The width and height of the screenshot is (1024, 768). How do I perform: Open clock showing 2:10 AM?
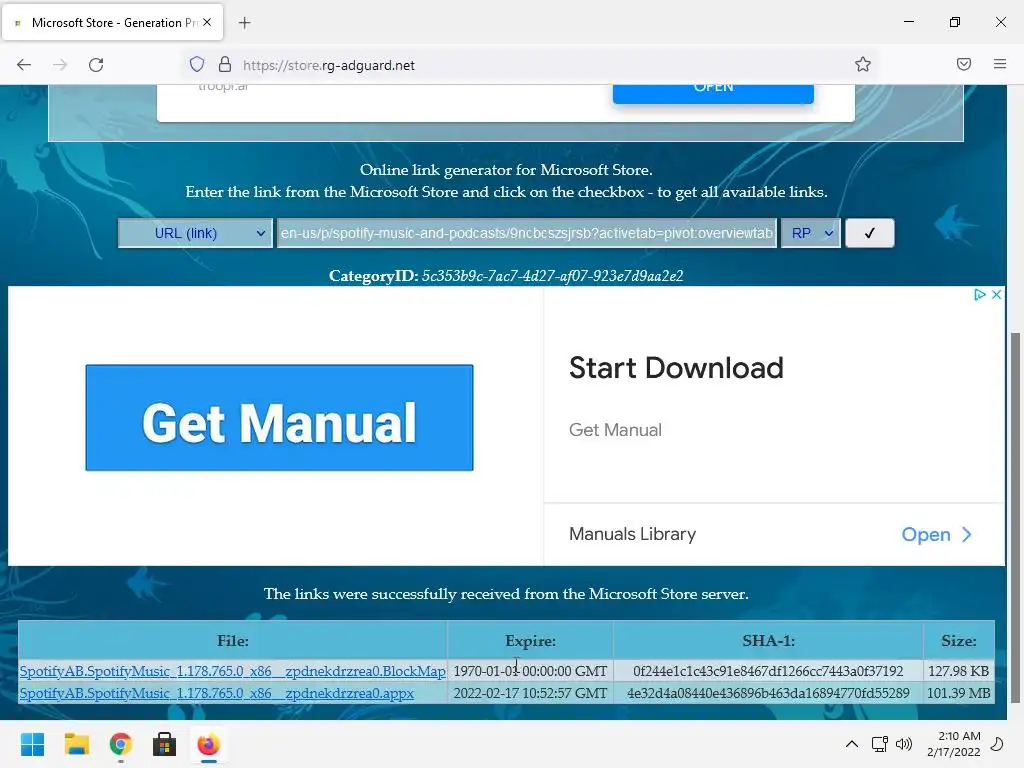click(x=953, y=744)
